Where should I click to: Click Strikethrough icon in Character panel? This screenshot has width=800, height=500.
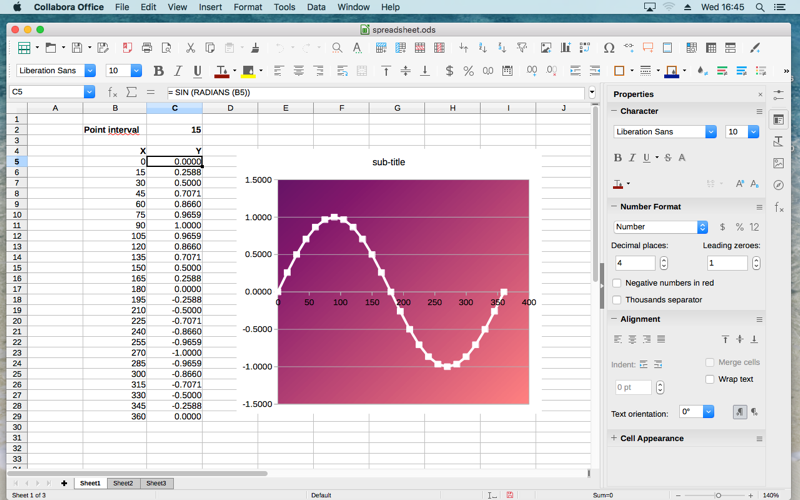point(668,158)
